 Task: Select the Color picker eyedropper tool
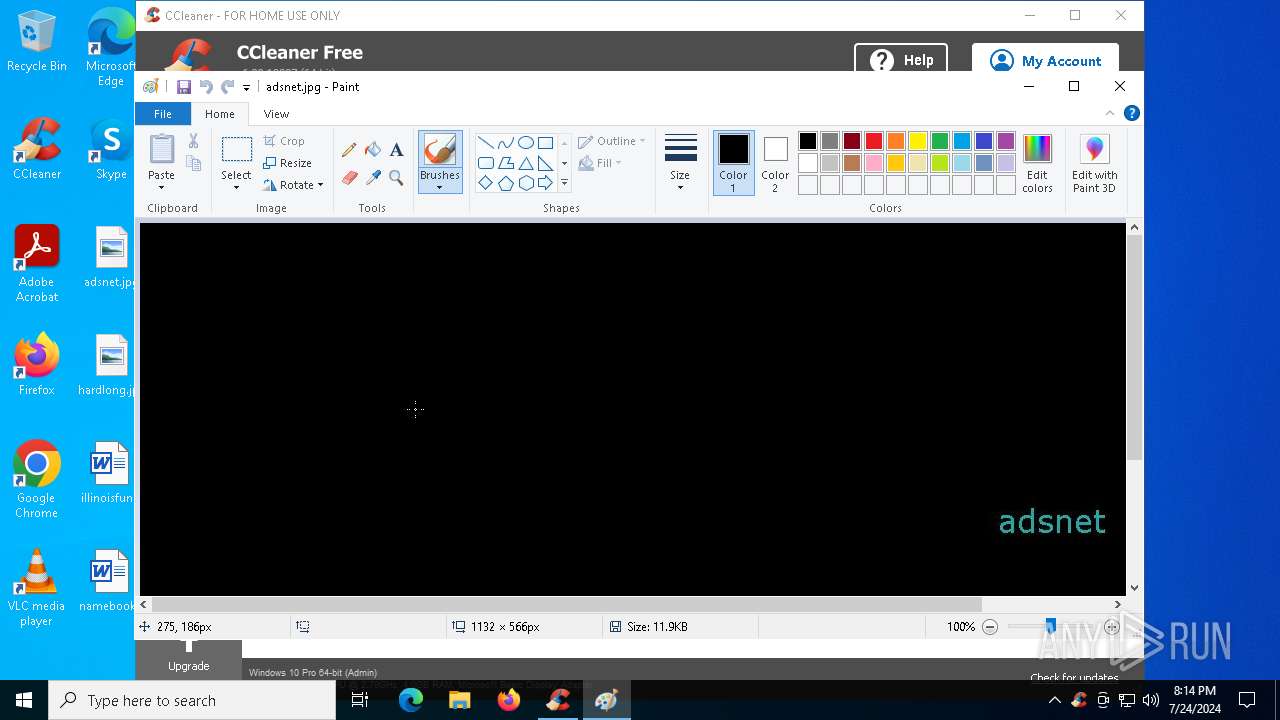click(x=373, y=178)
